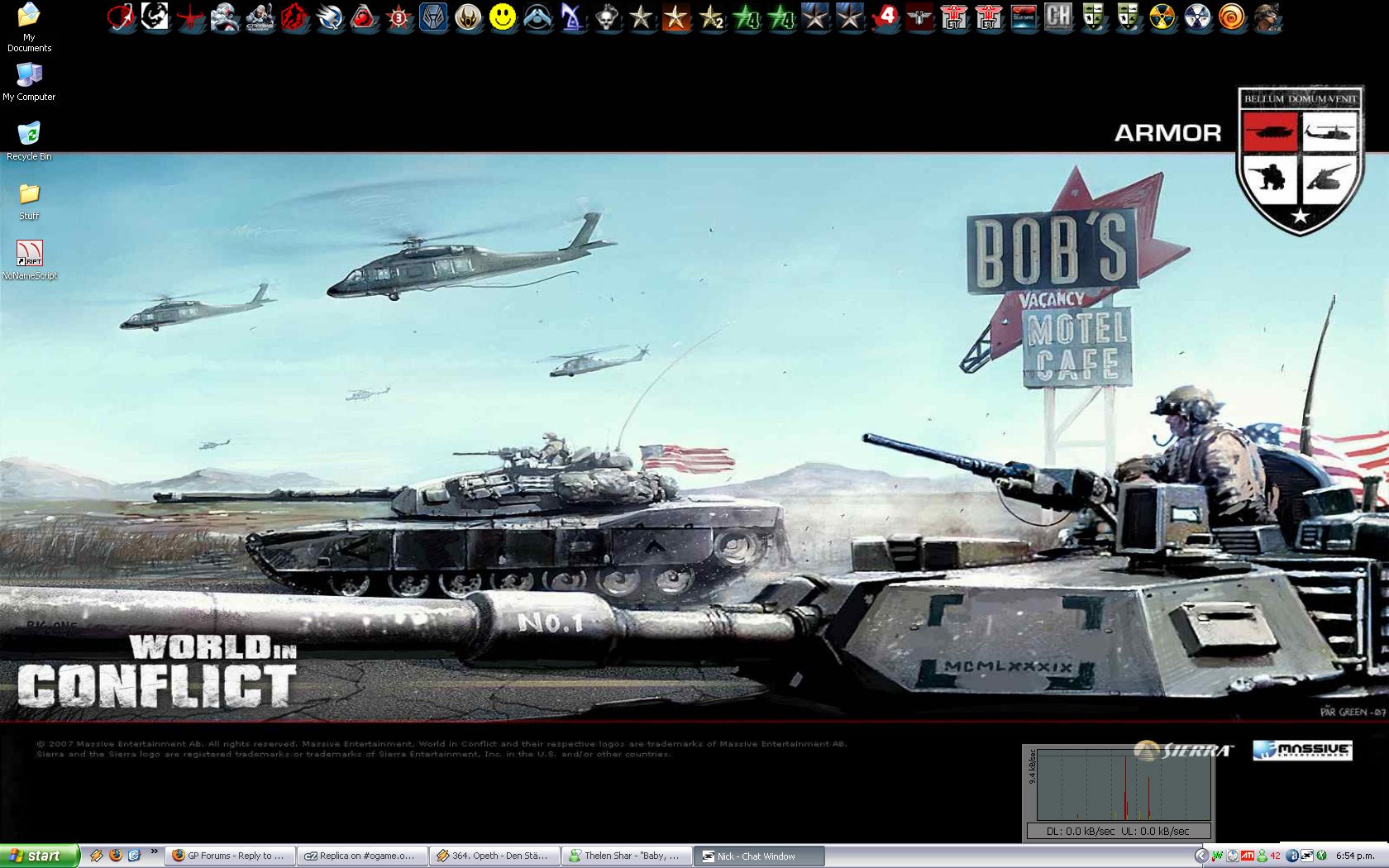Open the orange-background star dock icon
1389x868 pixels.
coord(676,17)
